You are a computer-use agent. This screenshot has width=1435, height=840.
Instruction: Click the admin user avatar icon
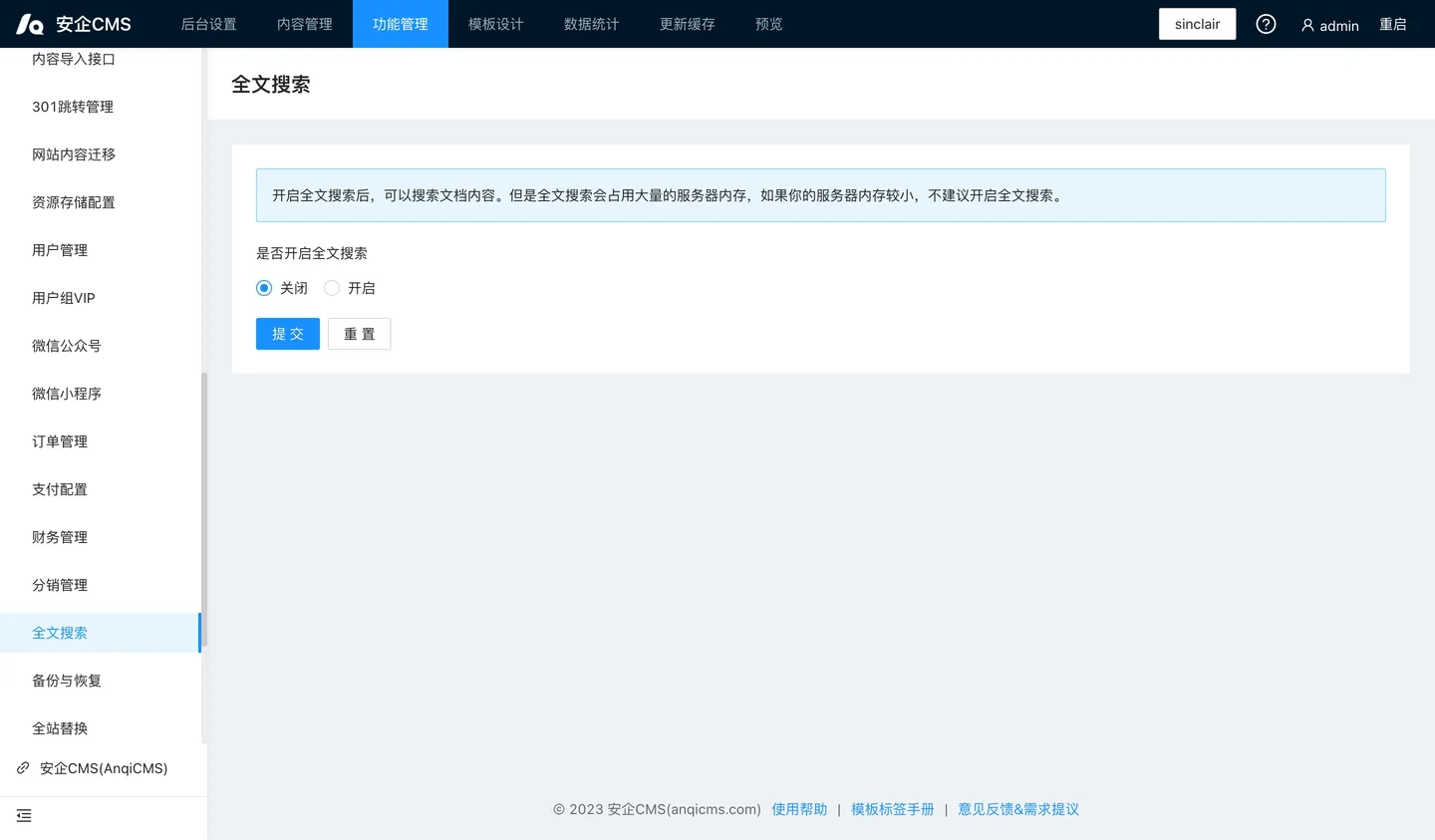pos(1307,25)
